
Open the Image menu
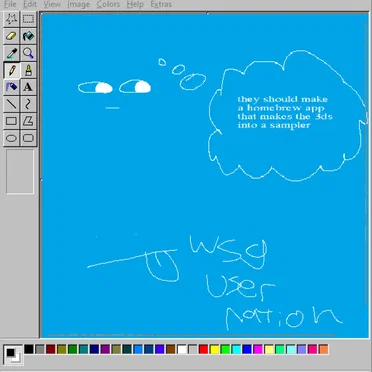pyautogui.click(x=78, y=4)
